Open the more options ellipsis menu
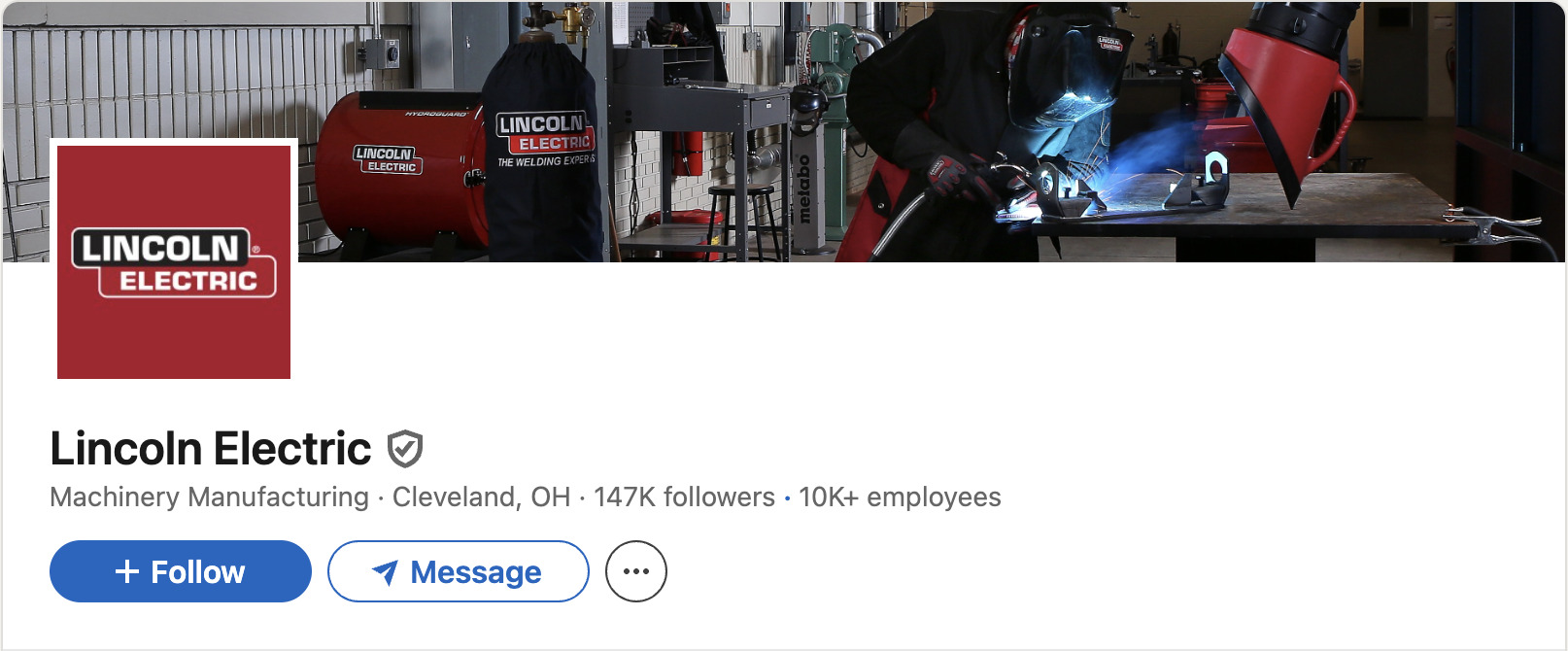 [636, 571]
